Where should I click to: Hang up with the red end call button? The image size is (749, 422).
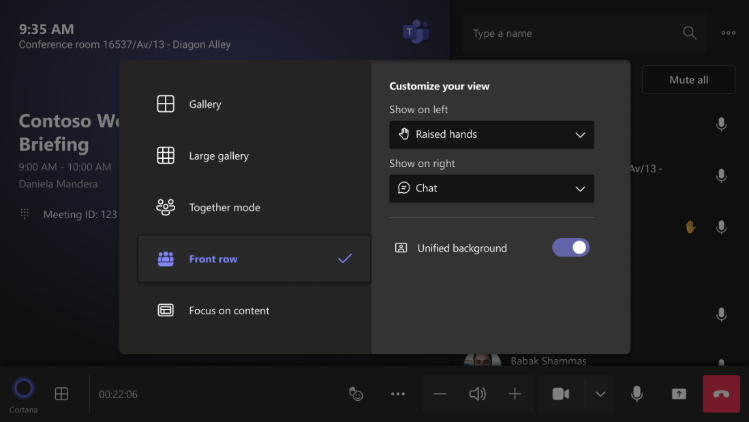(x=721, y=394)
